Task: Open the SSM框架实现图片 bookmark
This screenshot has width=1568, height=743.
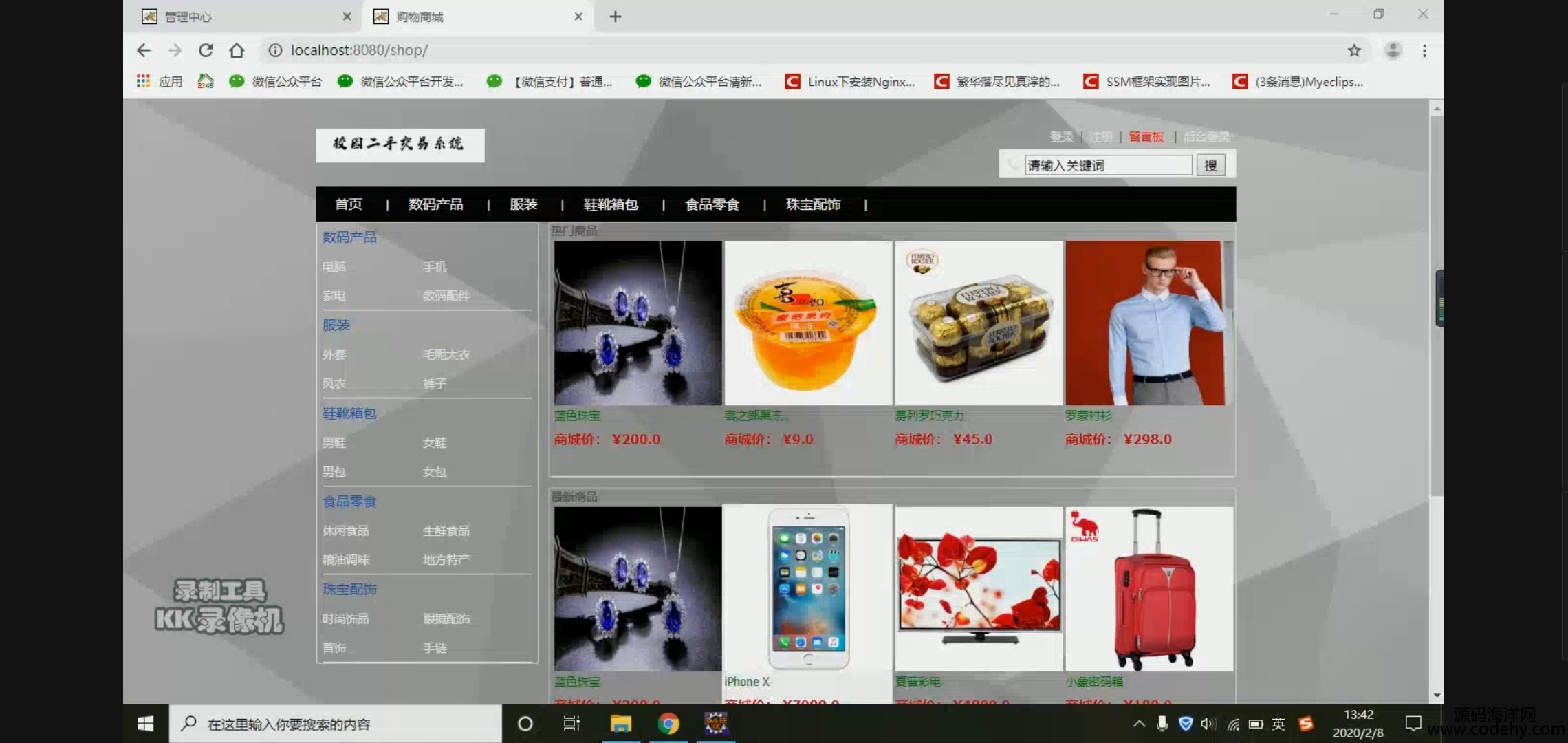Action: (x=1147, y=82)
